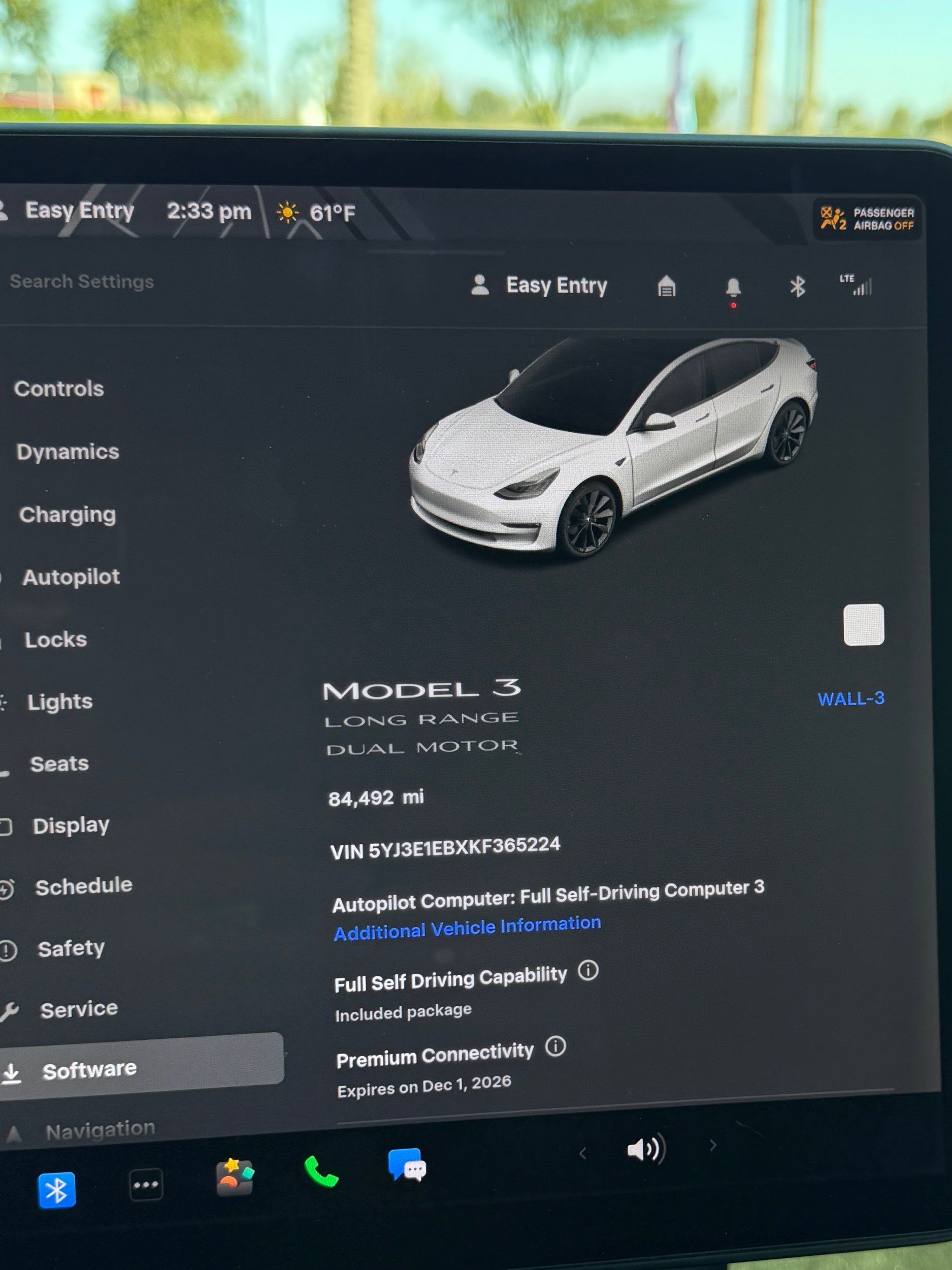Open Easy Entry driver profile dropdown
The image size is (952, 1270).
(x=539, y=285)
